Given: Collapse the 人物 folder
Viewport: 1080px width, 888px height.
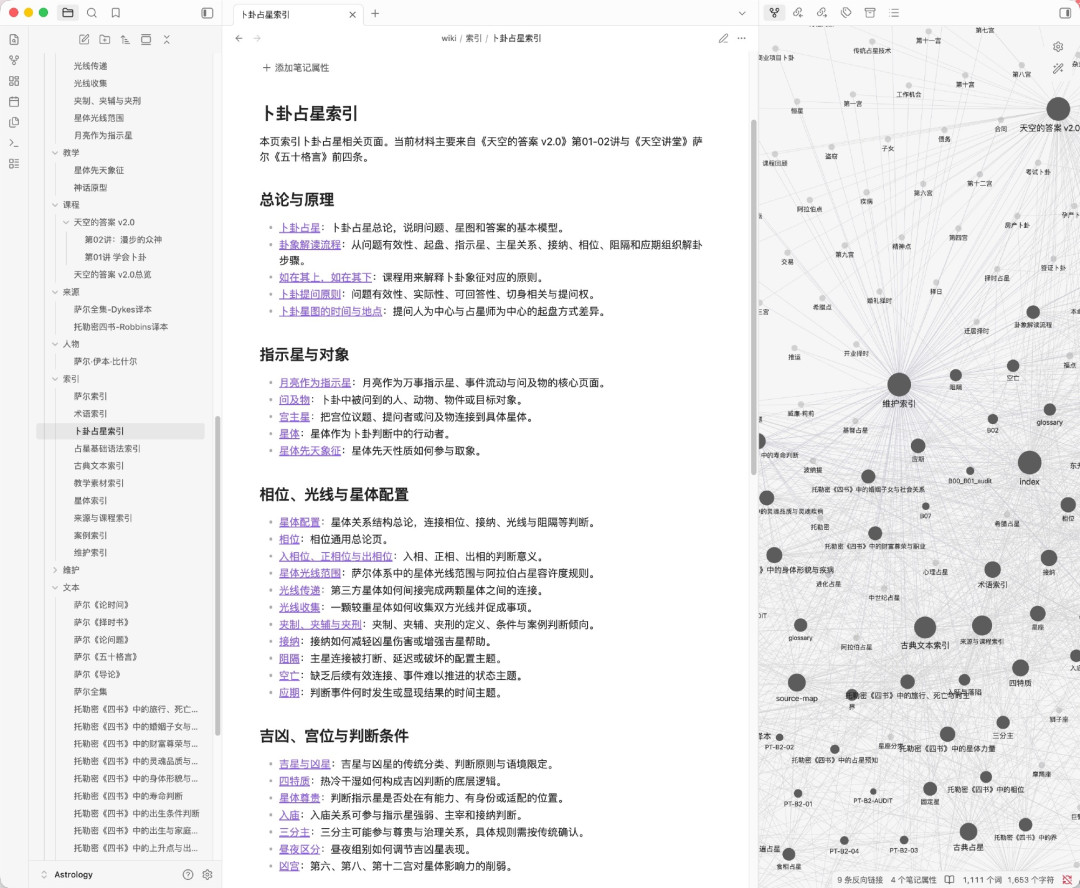Looking at the screenshot, I should pos(55,344).
